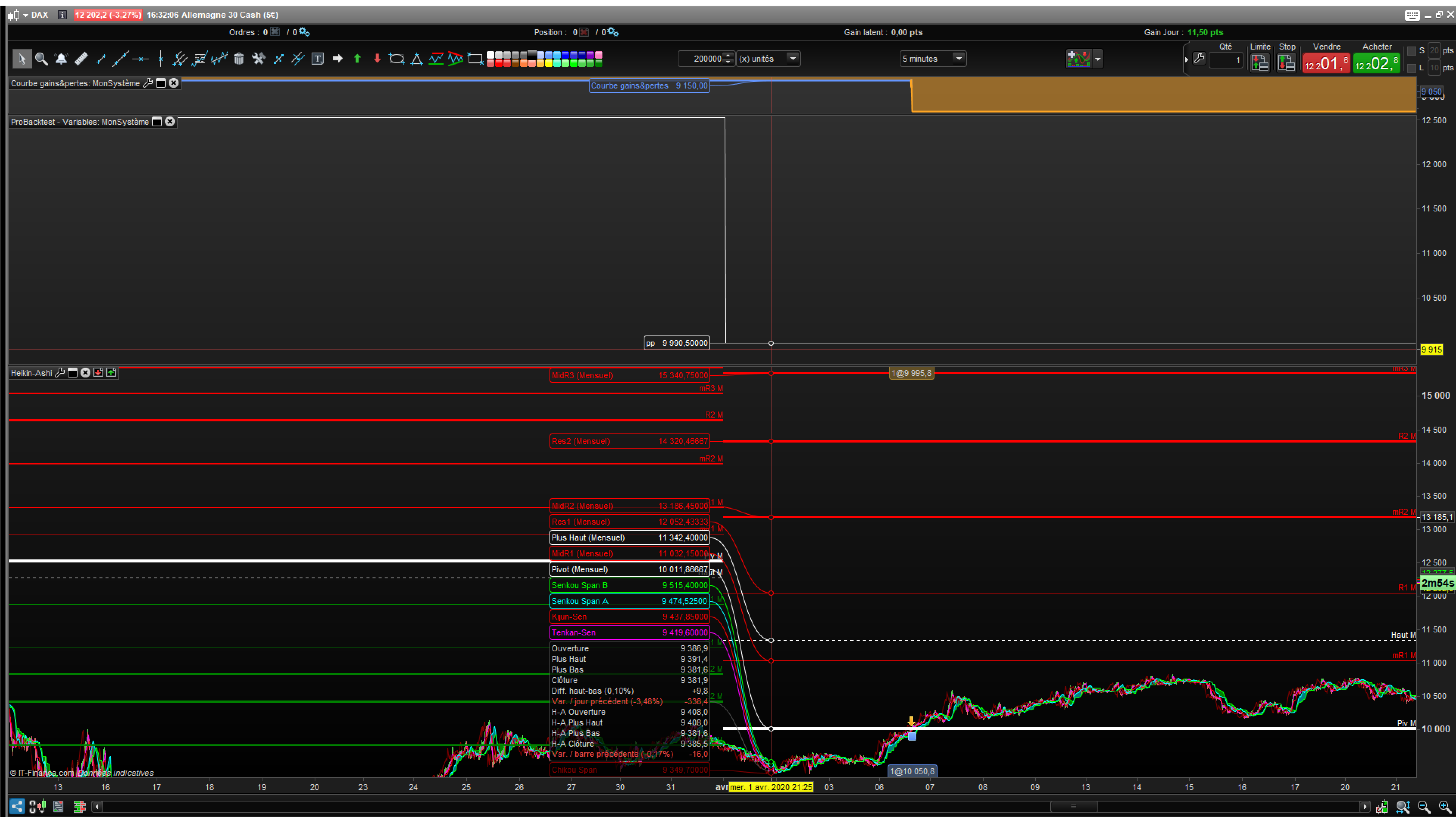Click the Qté quantity input field
The image size is (1456, 817).
pos(1225,60)
